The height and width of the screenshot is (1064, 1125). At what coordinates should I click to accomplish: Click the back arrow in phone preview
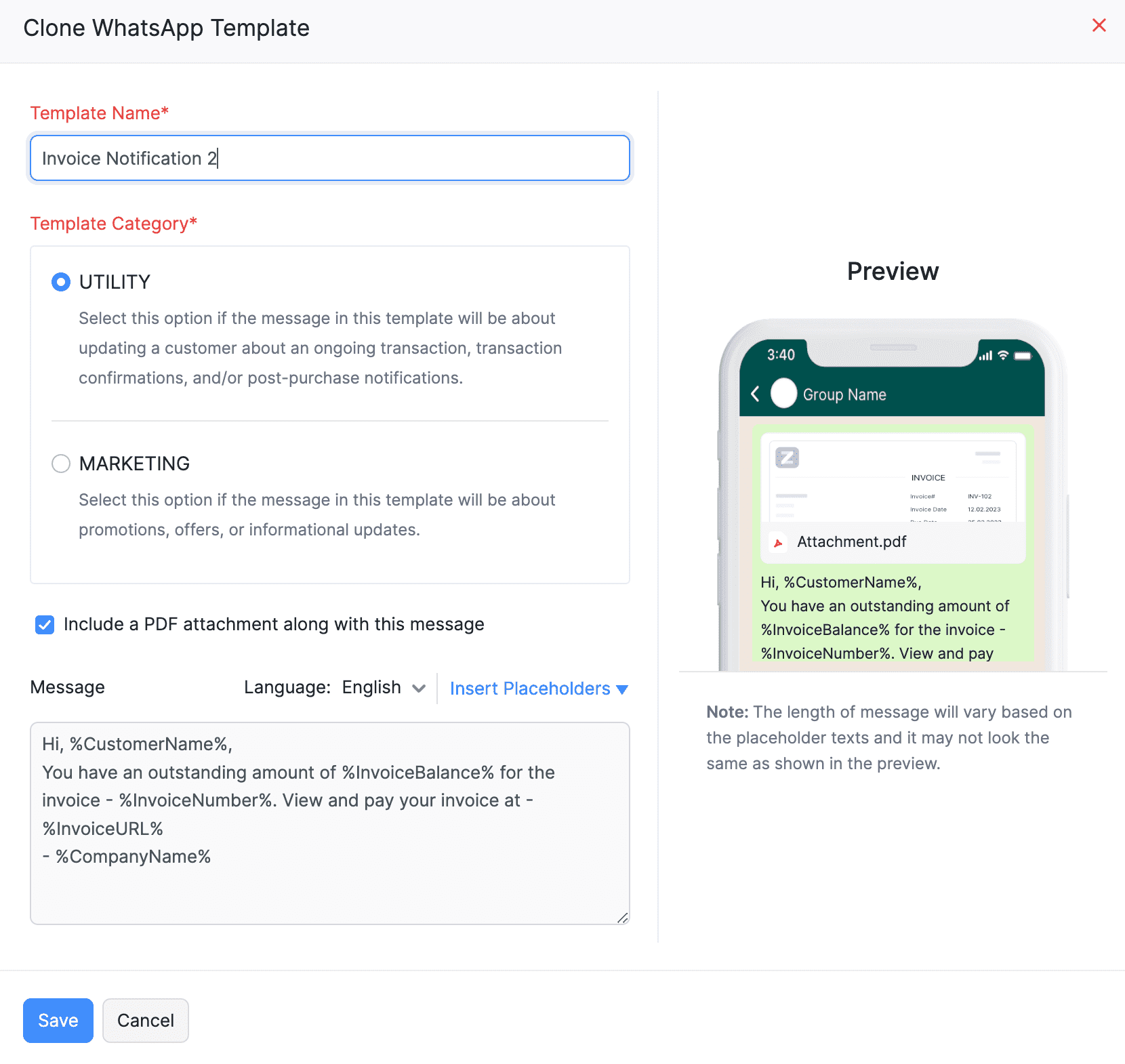coord(755,394)
